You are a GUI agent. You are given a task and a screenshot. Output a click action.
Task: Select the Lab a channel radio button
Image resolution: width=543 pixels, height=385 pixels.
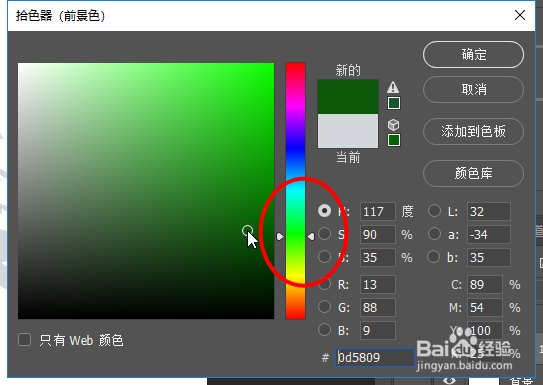point(434,234)
